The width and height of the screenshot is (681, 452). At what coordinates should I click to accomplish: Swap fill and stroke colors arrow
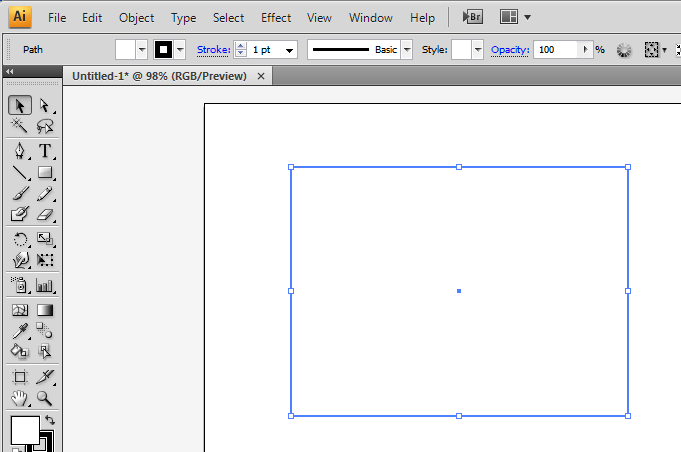pos(50,420)
